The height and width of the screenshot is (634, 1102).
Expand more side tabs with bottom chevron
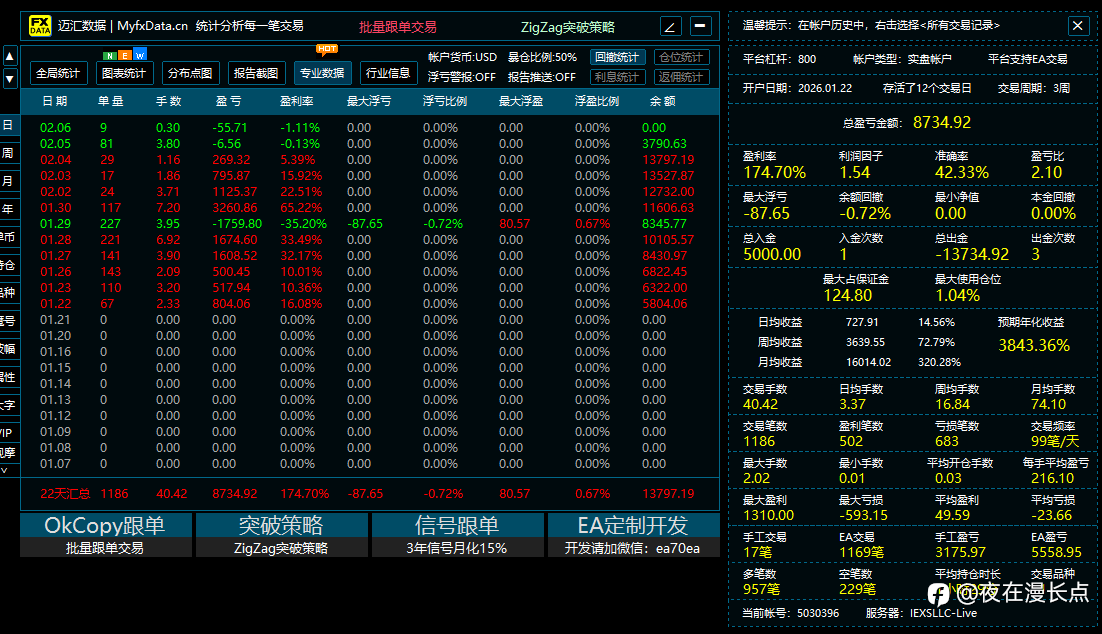[x=6, y=470]
